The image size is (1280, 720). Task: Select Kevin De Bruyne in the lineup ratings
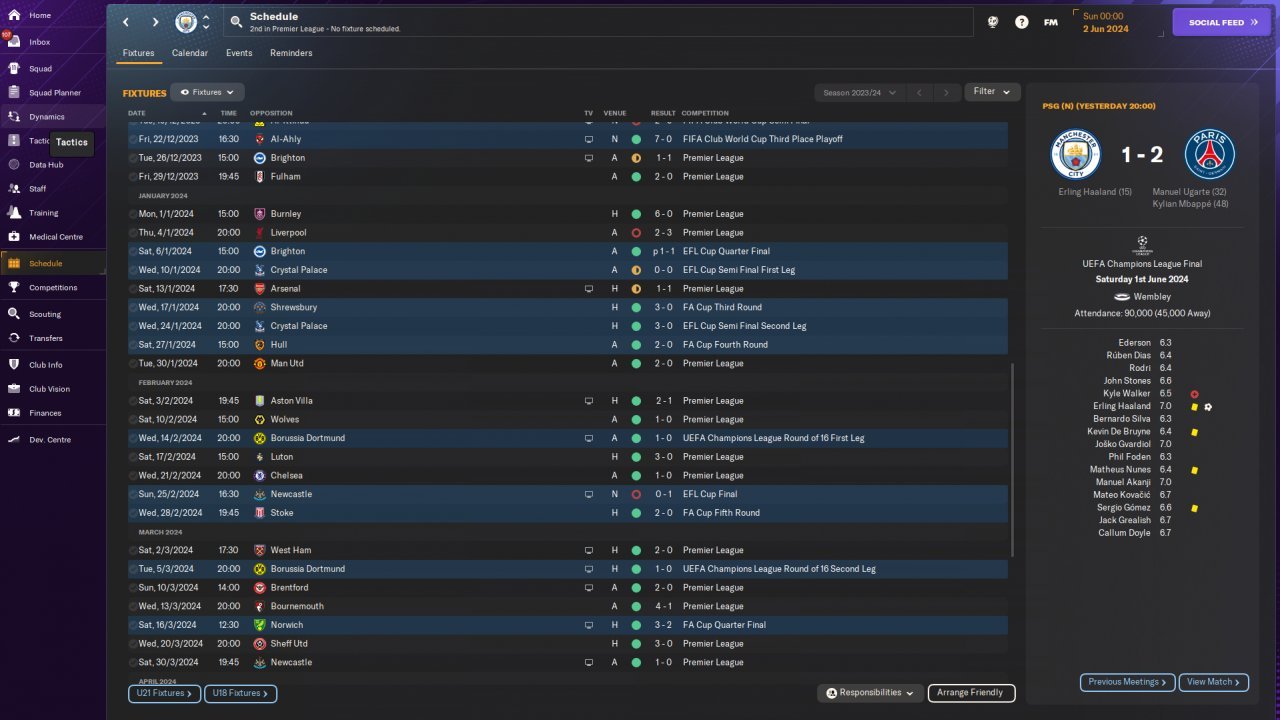coord(1118,432)
